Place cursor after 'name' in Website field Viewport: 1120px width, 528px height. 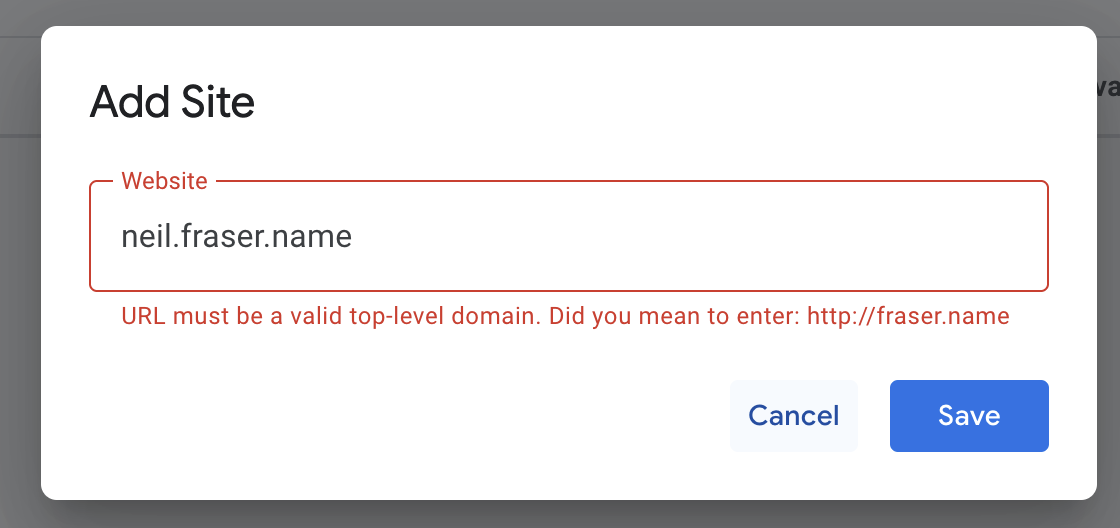pos(353,236)
